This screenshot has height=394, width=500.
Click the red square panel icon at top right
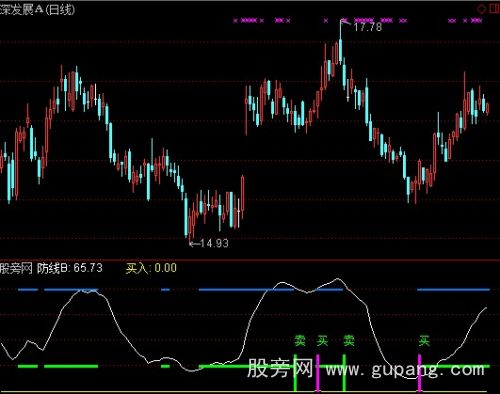495,8
